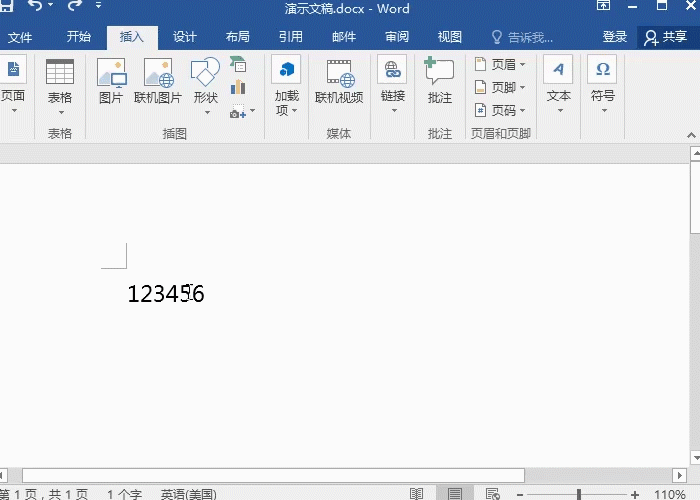Click the page count status indicator

[44, 494]
